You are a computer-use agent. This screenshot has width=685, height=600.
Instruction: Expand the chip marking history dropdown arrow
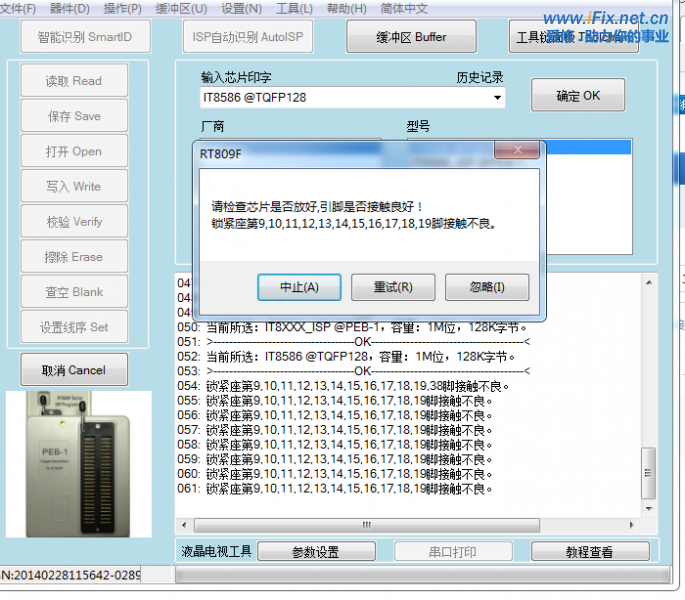[x=497, y=97]
